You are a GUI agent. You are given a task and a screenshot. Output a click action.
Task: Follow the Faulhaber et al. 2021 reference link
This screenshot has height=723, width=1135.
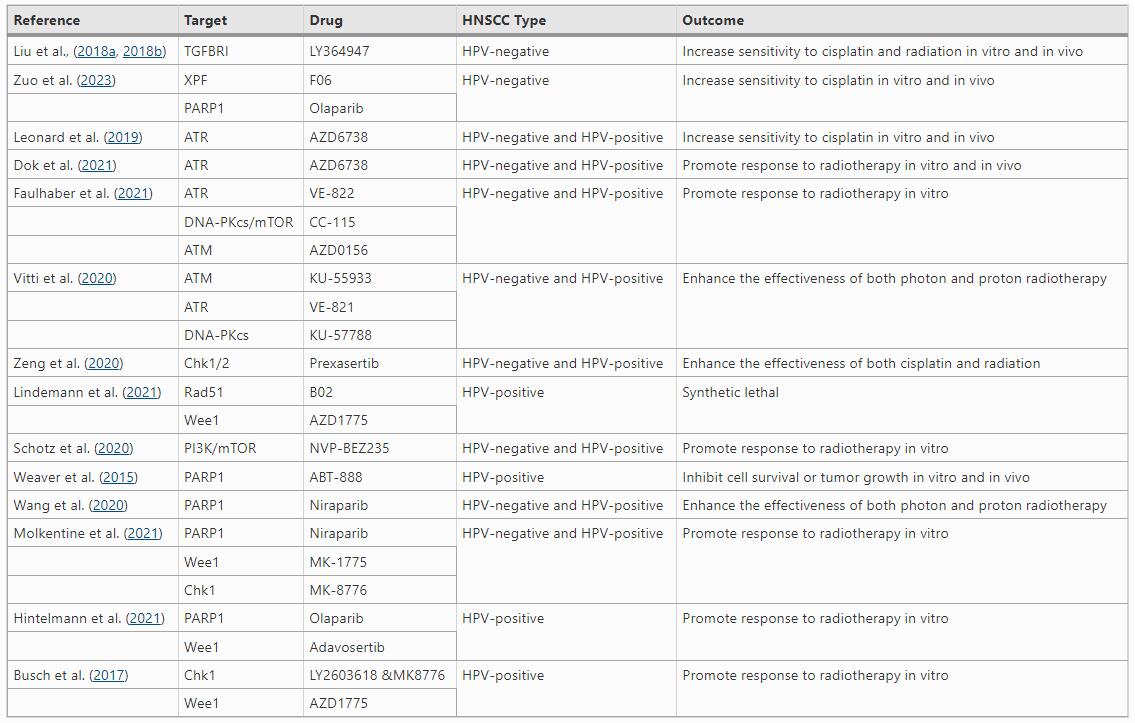(x=133, y=193)
